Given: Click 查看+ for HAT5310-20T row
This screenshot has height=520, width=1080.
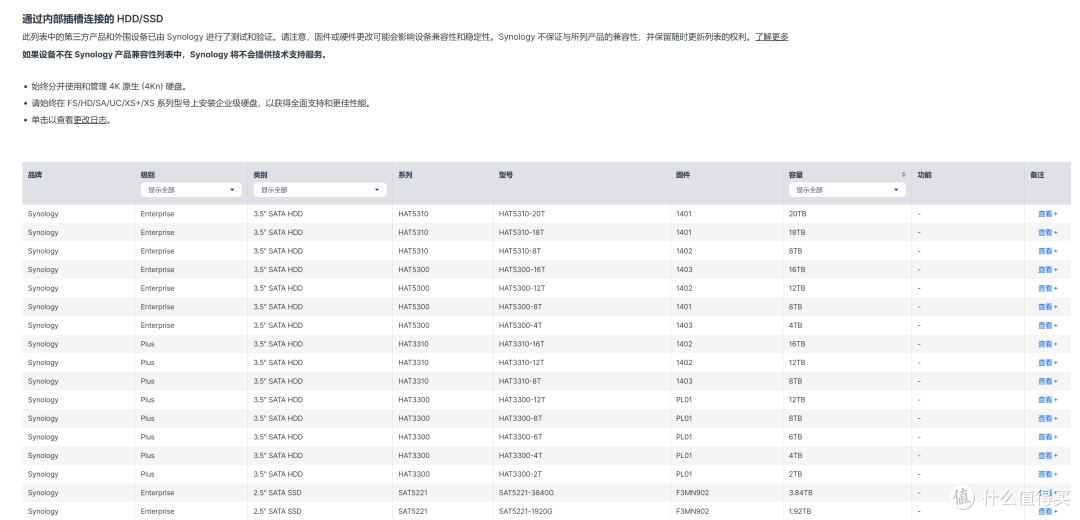Looking at the screenshot, I should pos(1048,214).
